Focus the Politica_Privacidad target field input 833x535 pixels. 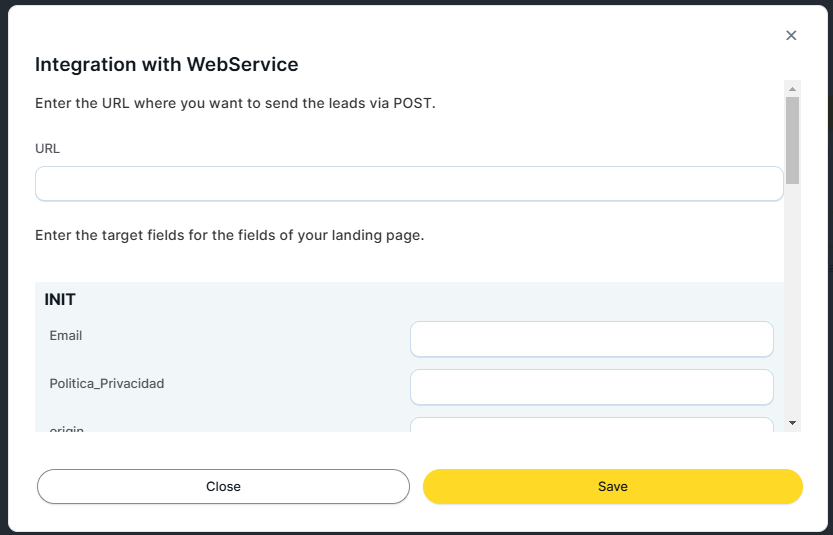(x=591, y=387)
